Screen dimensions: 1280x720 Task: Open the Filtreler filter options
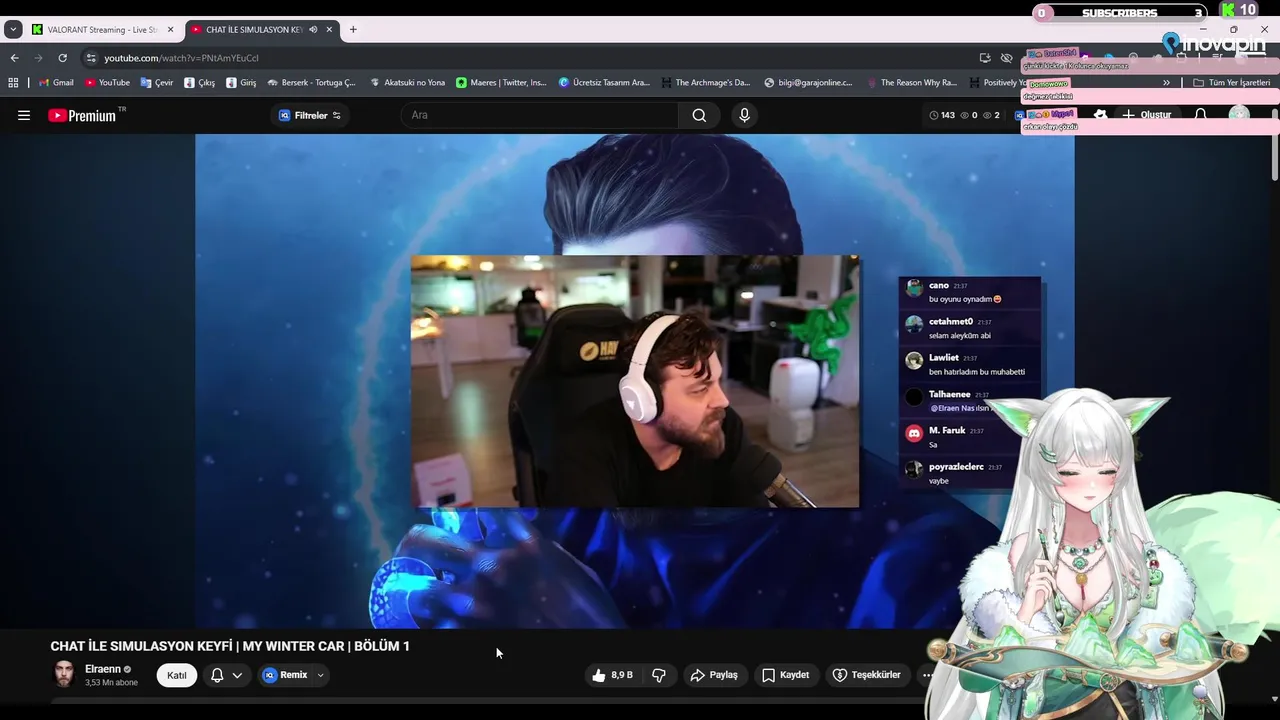[x=309, y=115]
